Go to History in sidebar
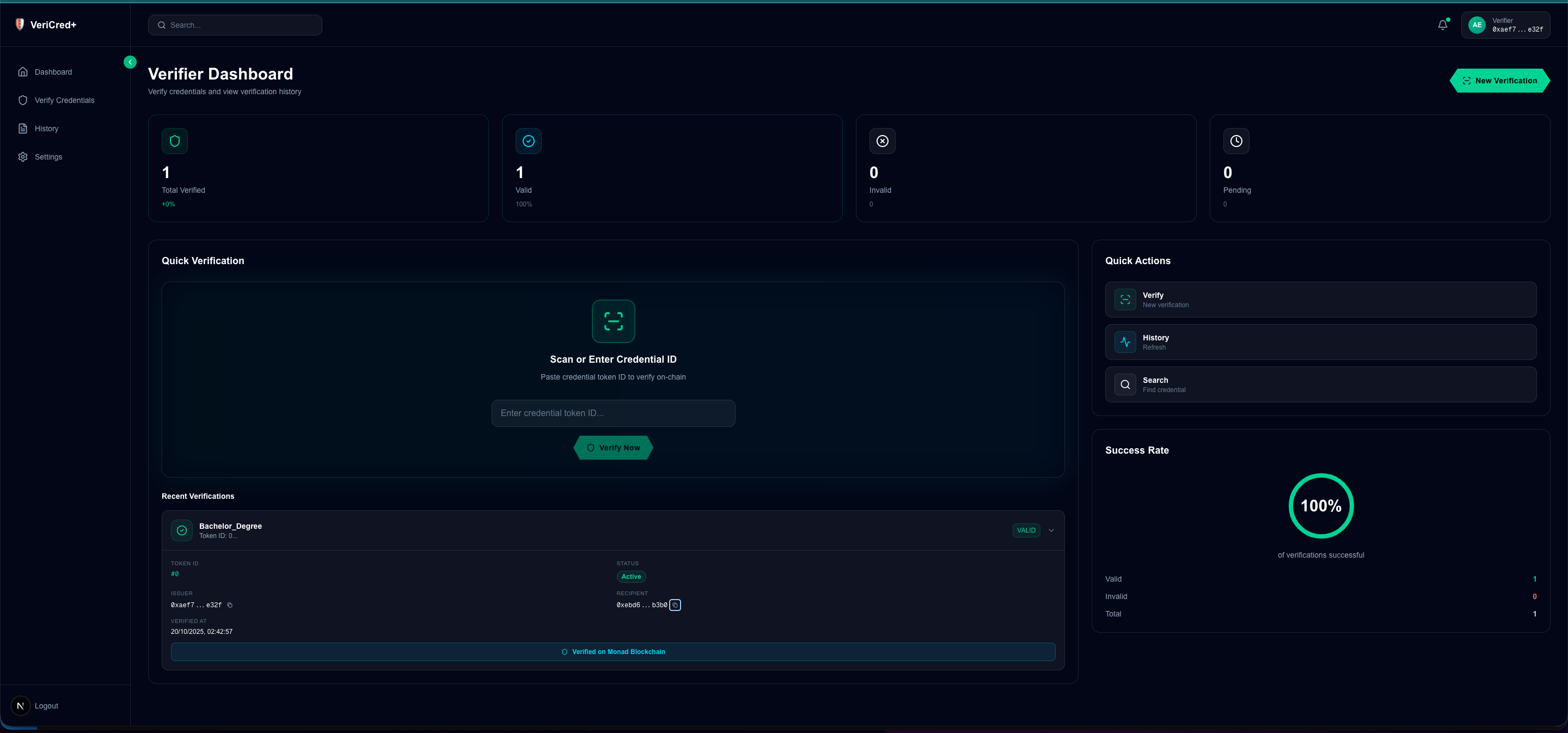This screenshot has height=733, width=1568. (46, 129)
